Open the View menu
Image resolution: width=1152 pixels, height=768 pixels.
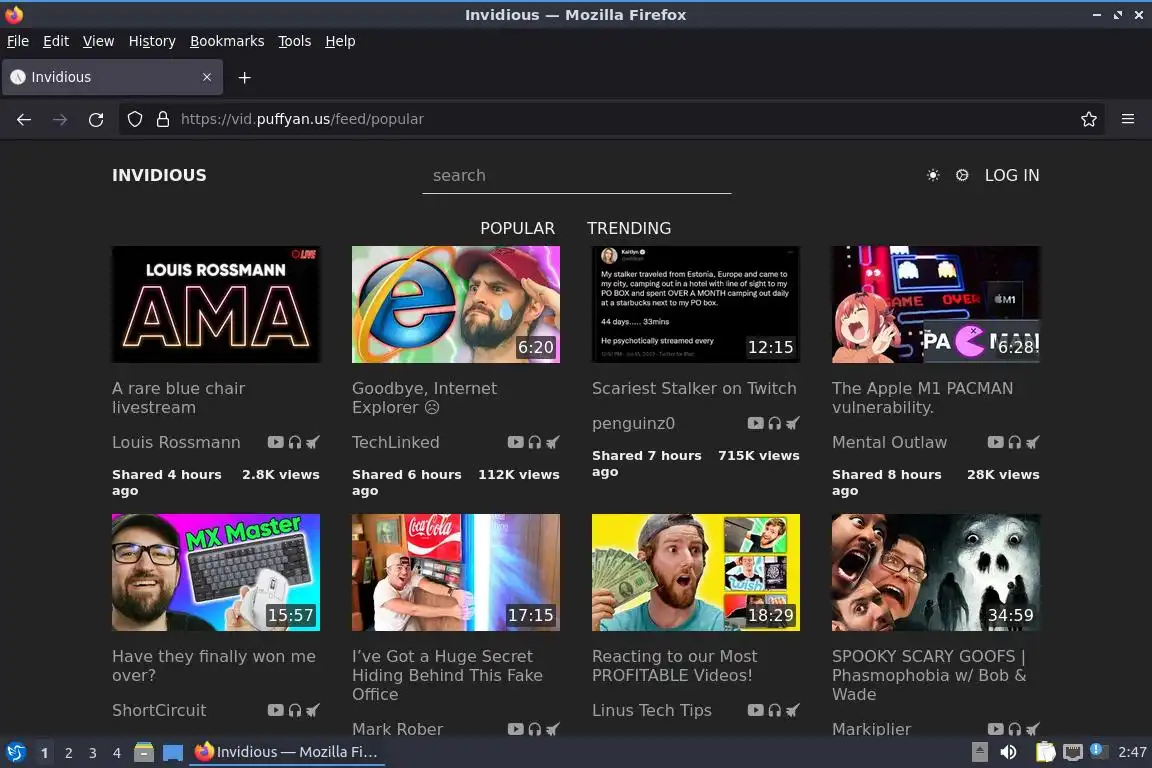(98, 41)
